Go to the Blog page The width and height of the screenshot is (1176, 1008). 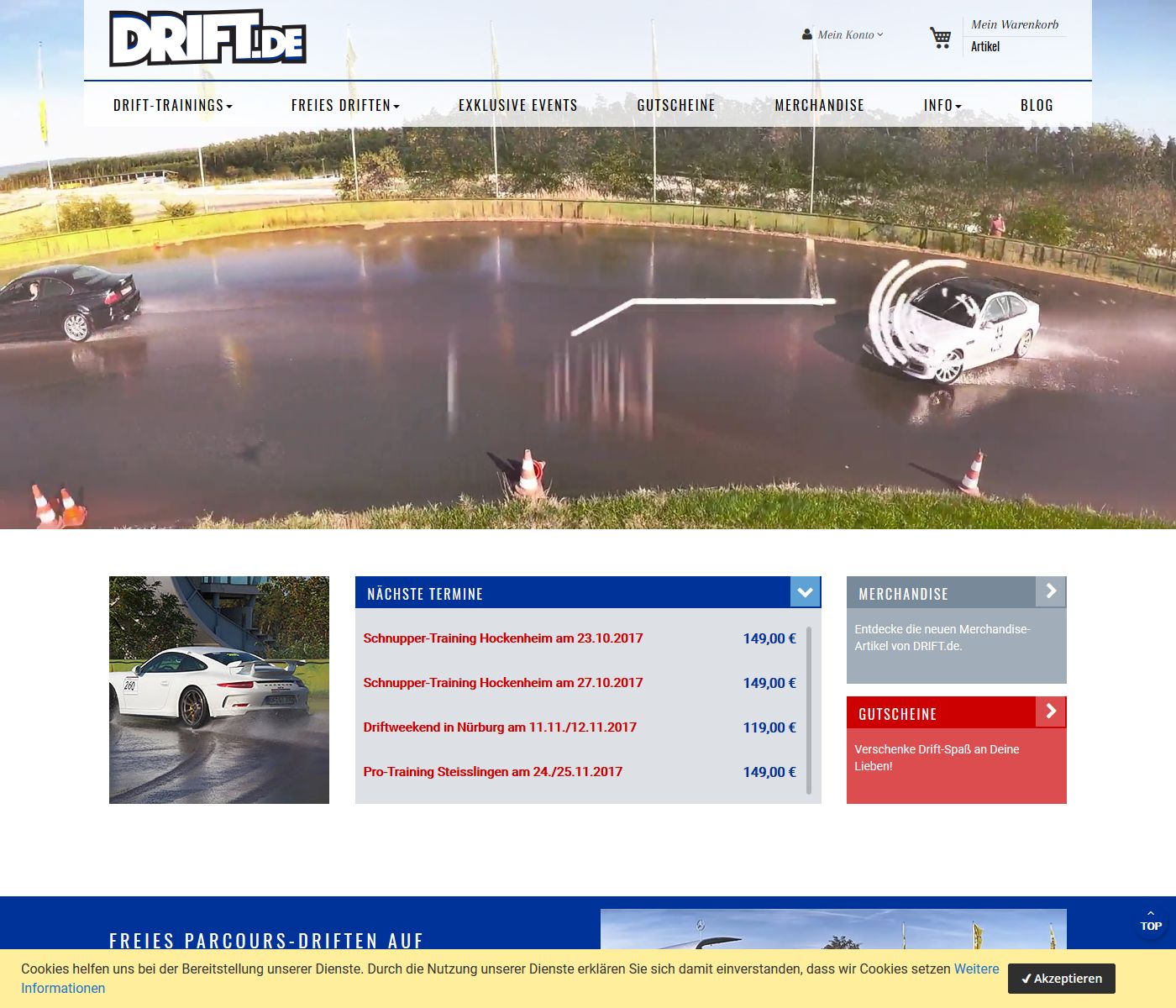(x=1037, y=105)
